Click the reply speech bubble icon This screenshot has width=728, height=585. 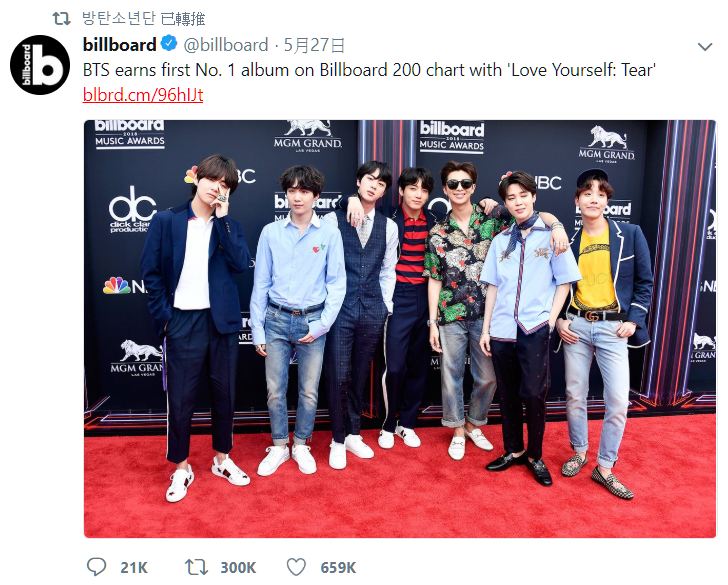96,567
